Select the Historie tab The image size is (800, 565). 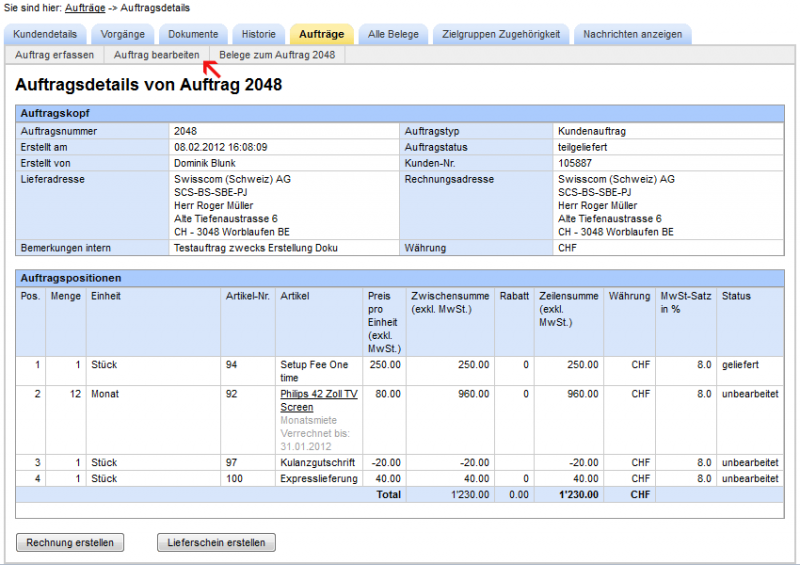point(258,34)
